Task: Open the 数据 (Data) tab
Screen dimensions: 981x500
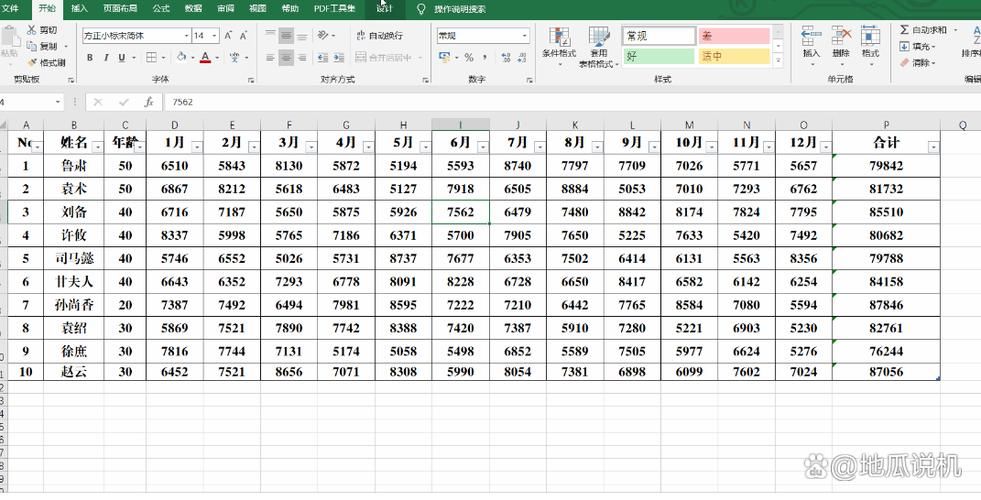Action: (193, 9)
